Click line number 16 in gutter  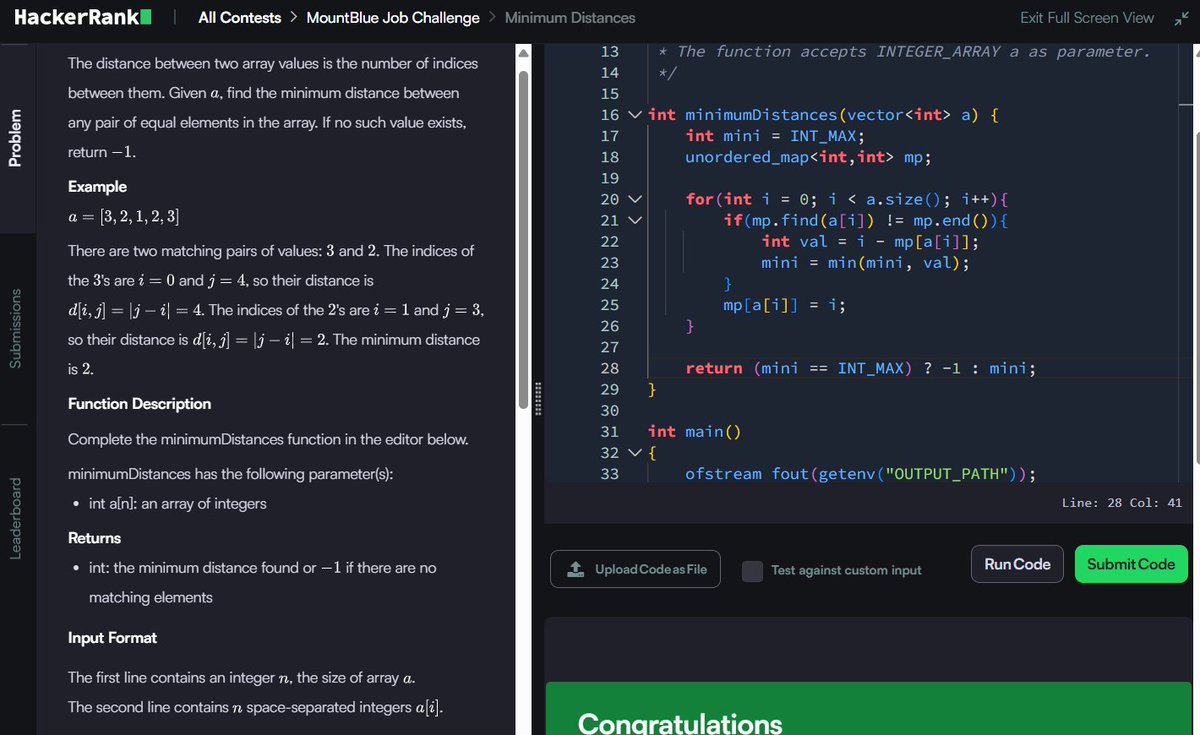(610, 115)
